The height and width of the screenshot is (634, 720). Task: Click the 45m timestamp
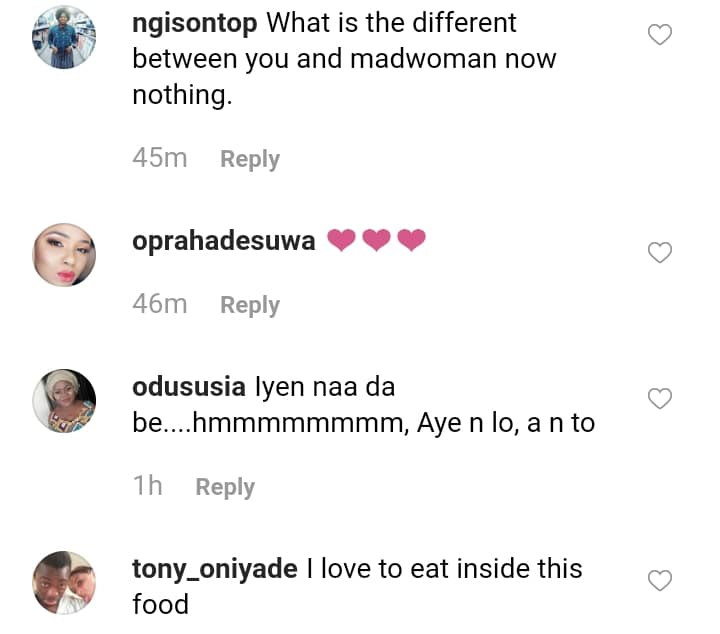coord(160,158)
